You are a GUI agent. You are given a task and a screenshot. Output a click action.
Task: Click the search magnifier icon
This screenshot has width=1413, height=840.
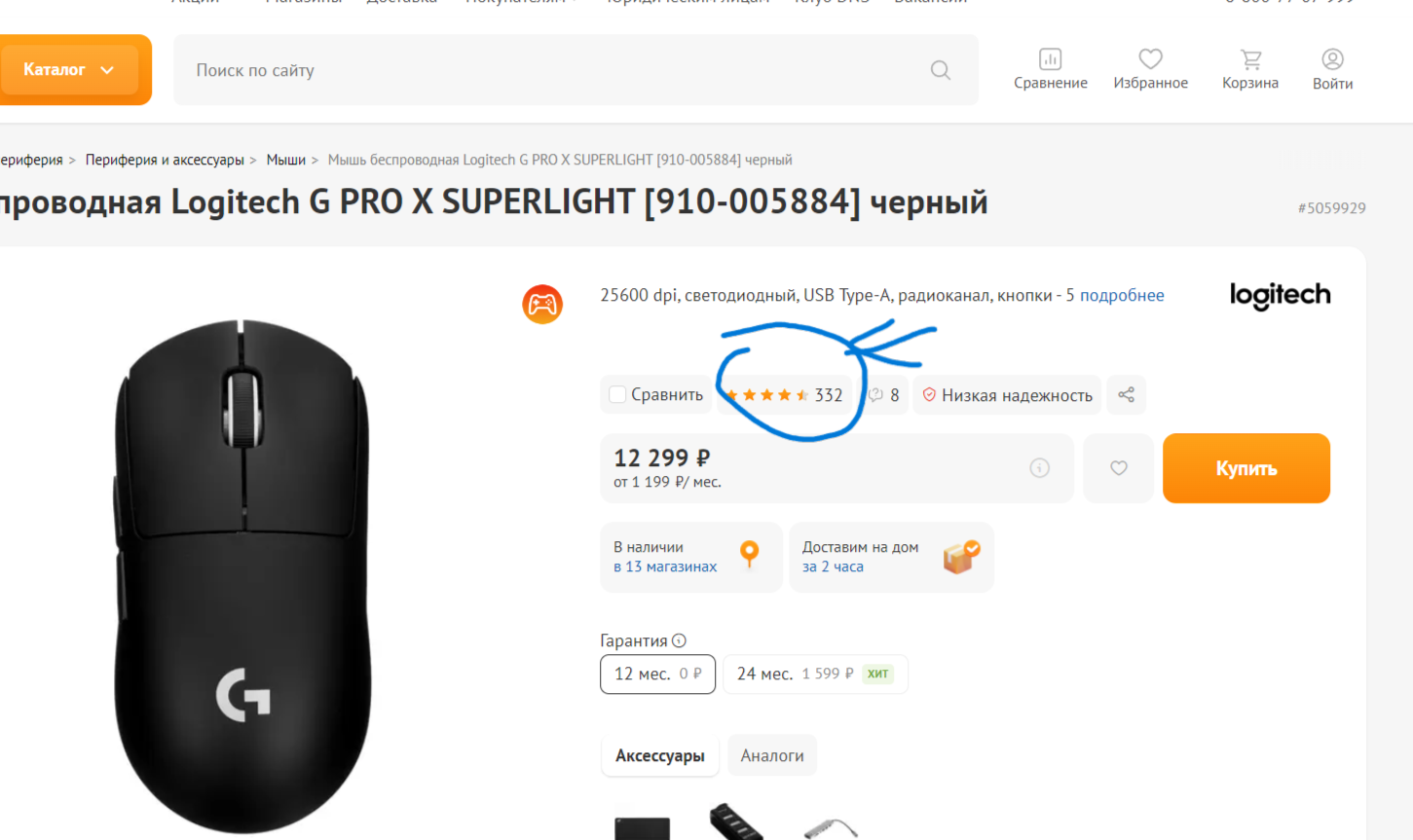point(940,70)
